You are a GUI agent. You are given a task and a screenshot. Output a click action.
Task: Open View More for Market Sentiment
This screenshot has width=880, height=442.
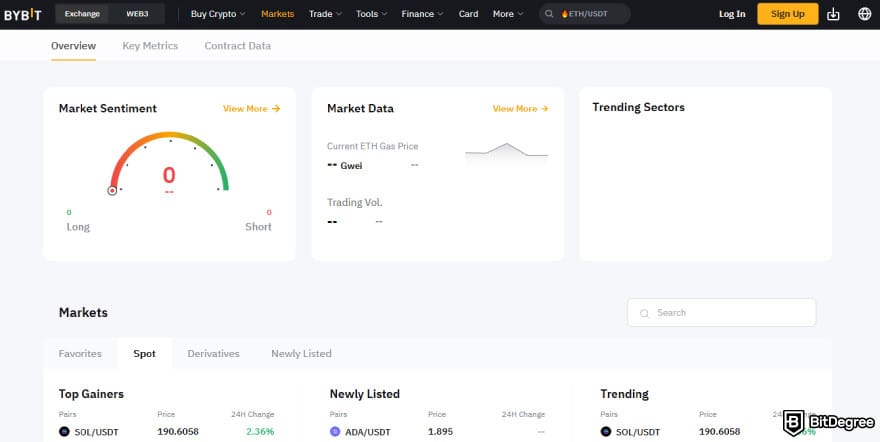(x=251, y=109)
